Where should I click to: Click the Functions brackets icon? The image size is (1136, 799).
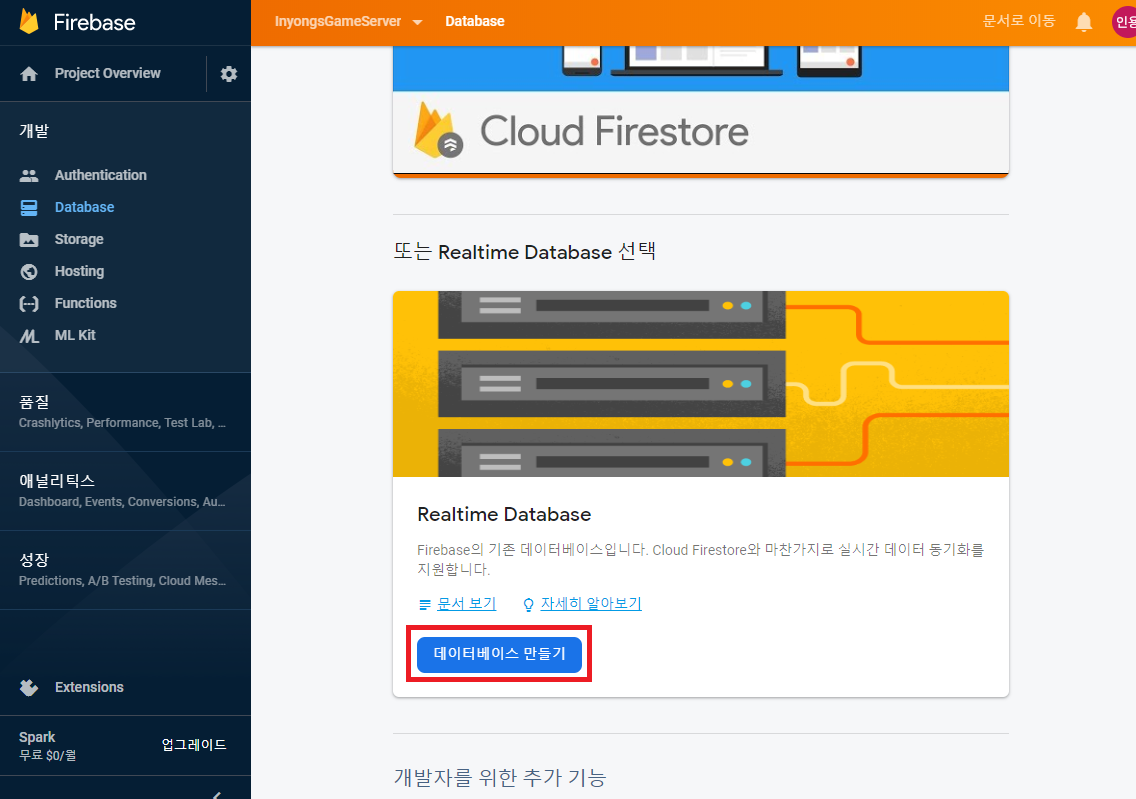29,304
